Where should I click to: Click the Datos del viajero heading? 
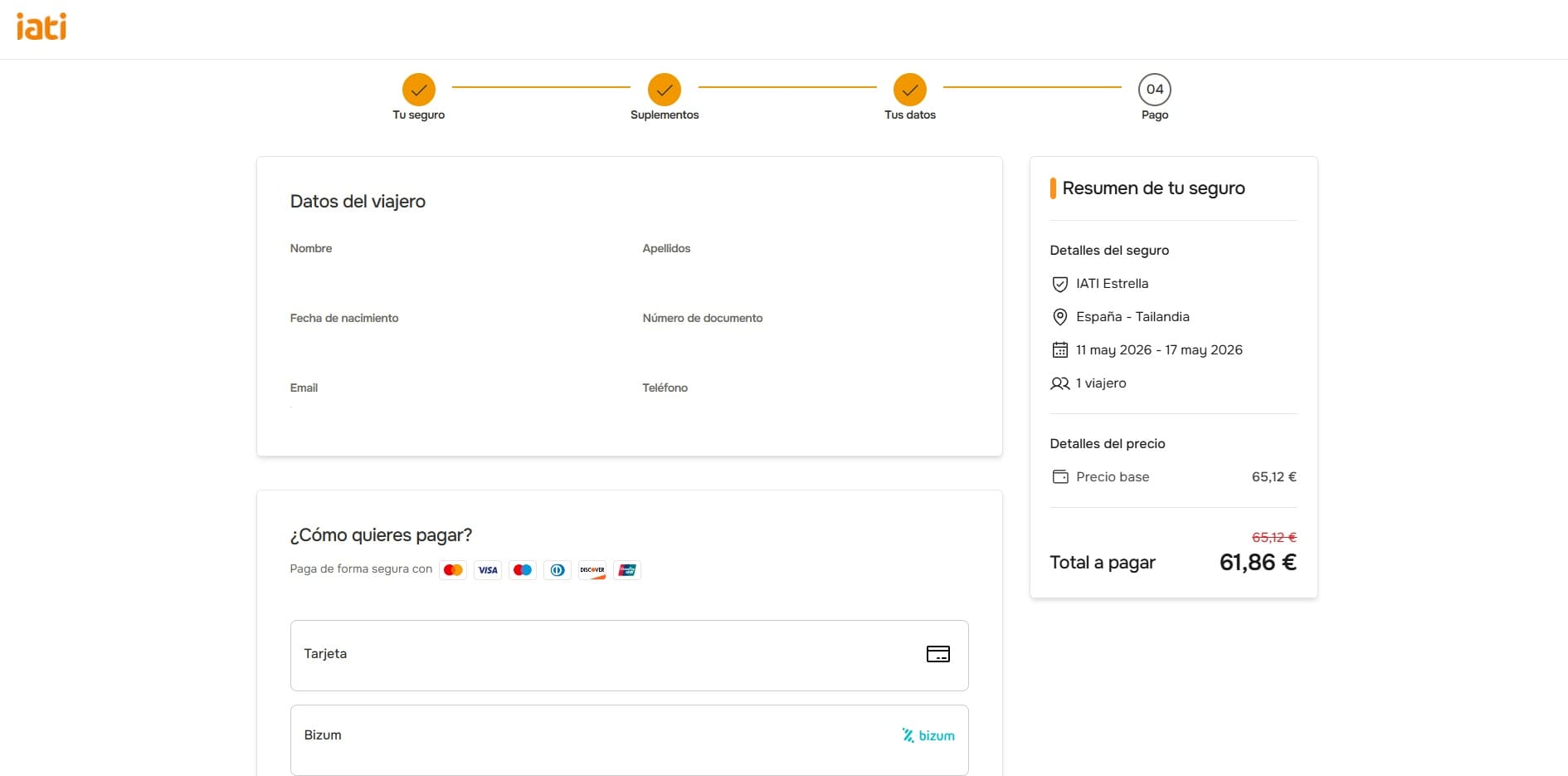[x=358, y=202]
